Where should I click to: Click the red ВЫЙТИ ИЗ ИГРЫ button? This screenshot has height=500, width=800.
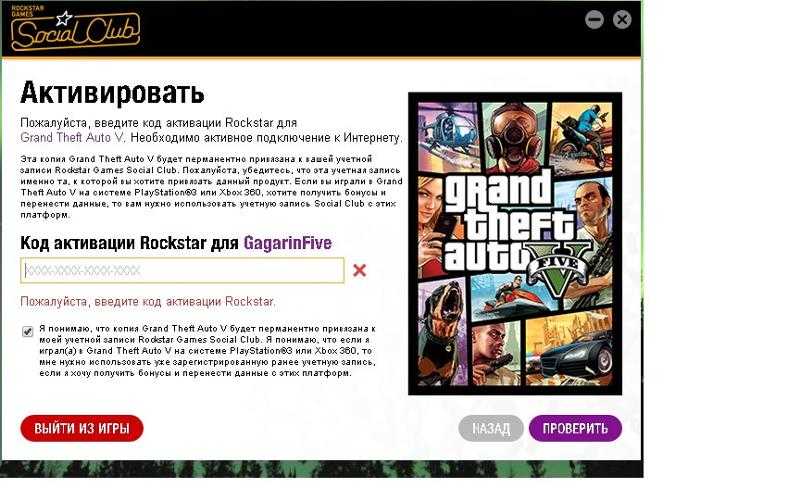coord(82,428)
